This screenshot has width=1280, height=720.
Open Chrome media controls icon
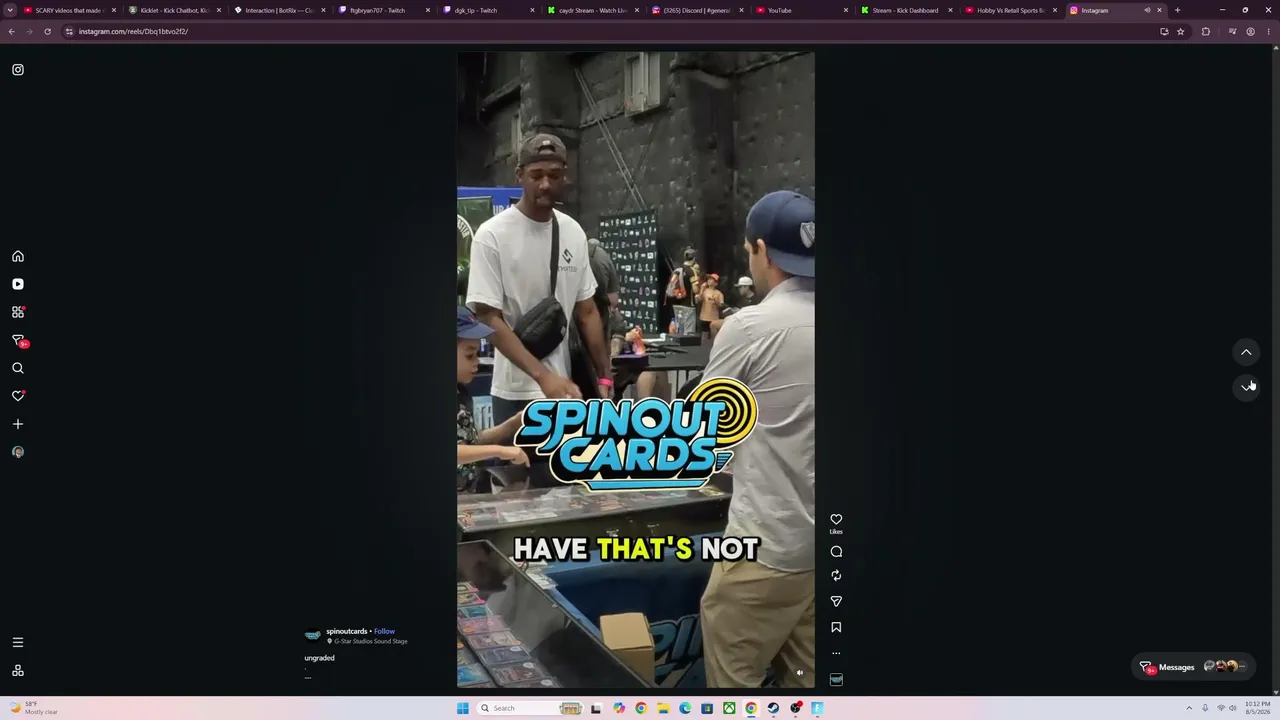coord(1232,31)
